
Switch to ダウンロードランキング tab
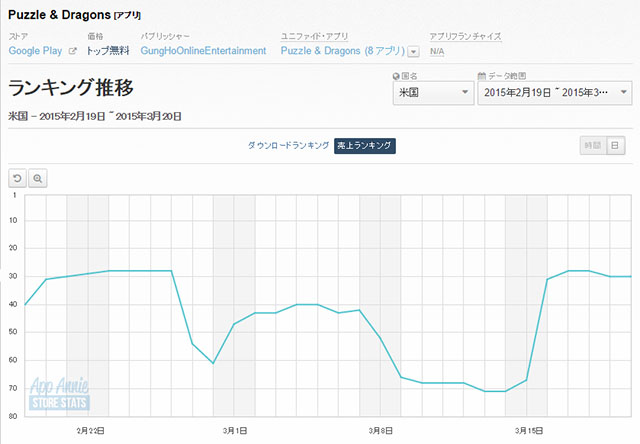coord(289,146)
